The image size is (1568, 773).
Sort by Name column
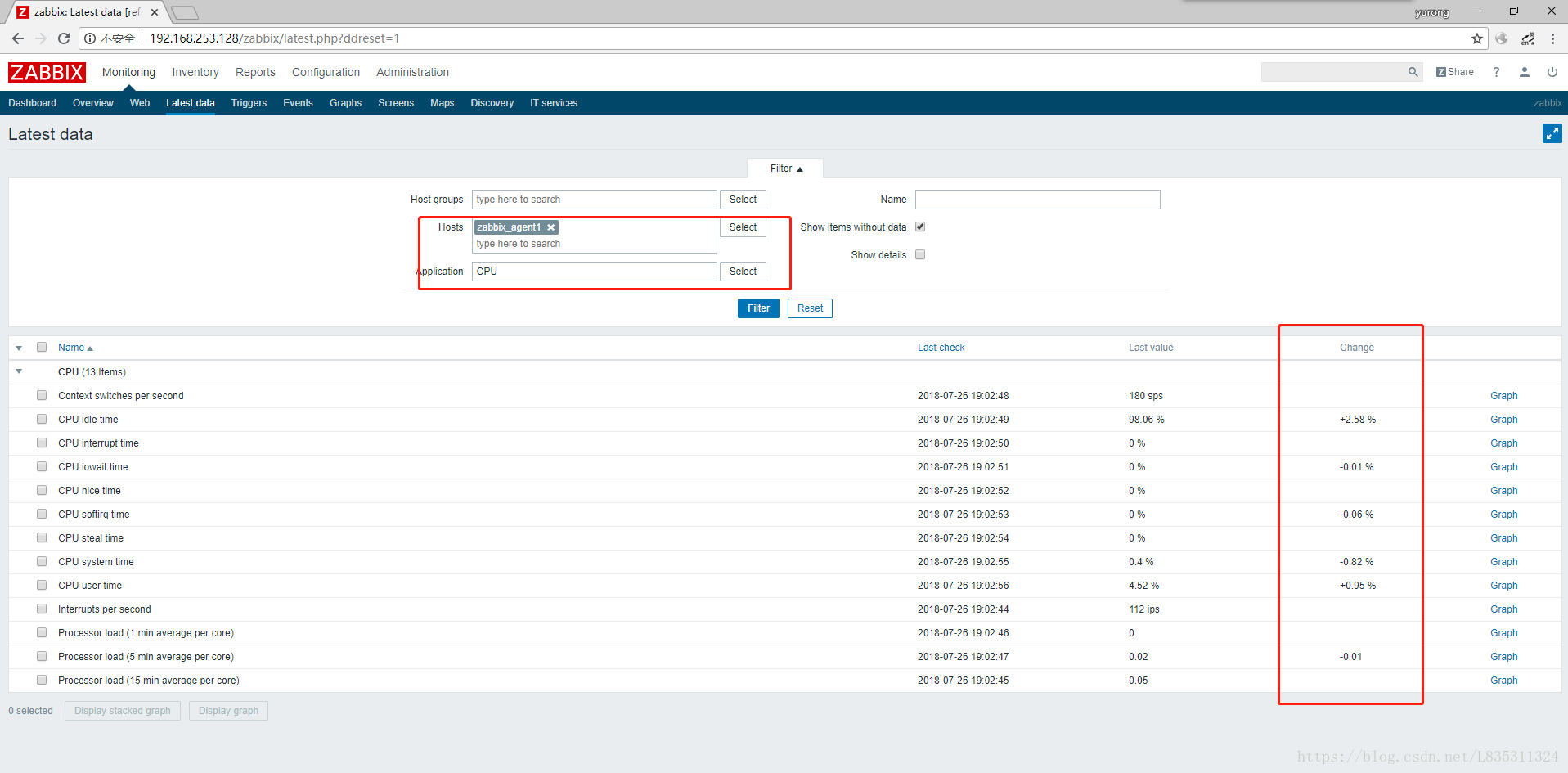point(75,348)
